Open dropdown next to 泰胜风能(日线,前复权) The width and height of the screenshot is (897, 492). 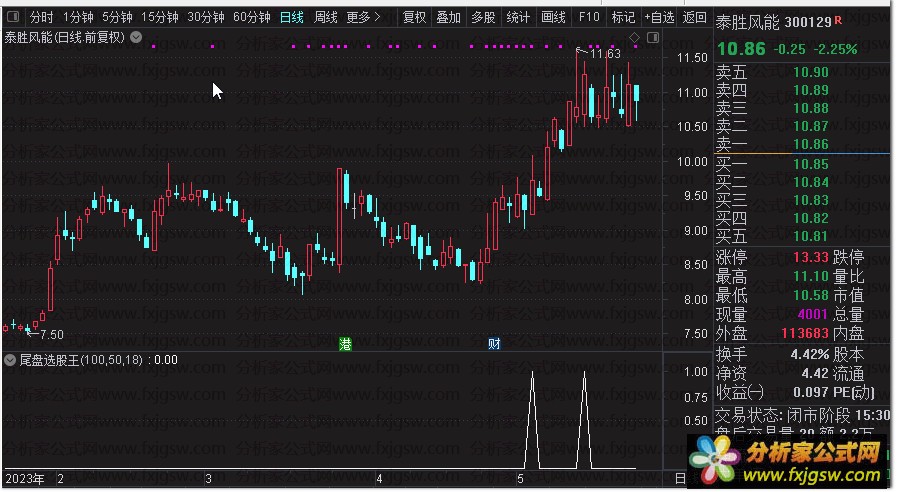(136, 37)
